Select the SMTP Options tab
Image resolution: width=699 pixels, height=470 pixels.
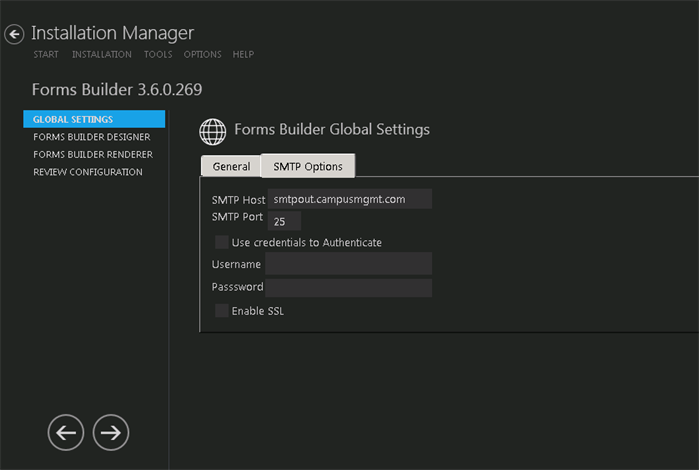308,166
